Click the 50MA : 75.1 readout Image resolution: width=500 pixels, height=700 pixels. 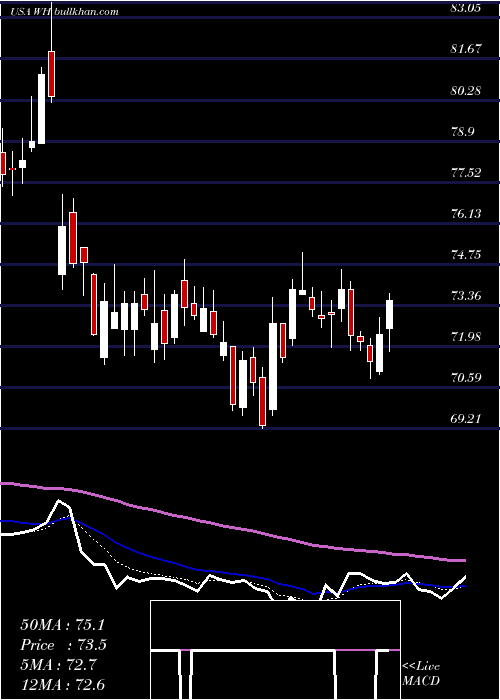click(x=62, y=625)
